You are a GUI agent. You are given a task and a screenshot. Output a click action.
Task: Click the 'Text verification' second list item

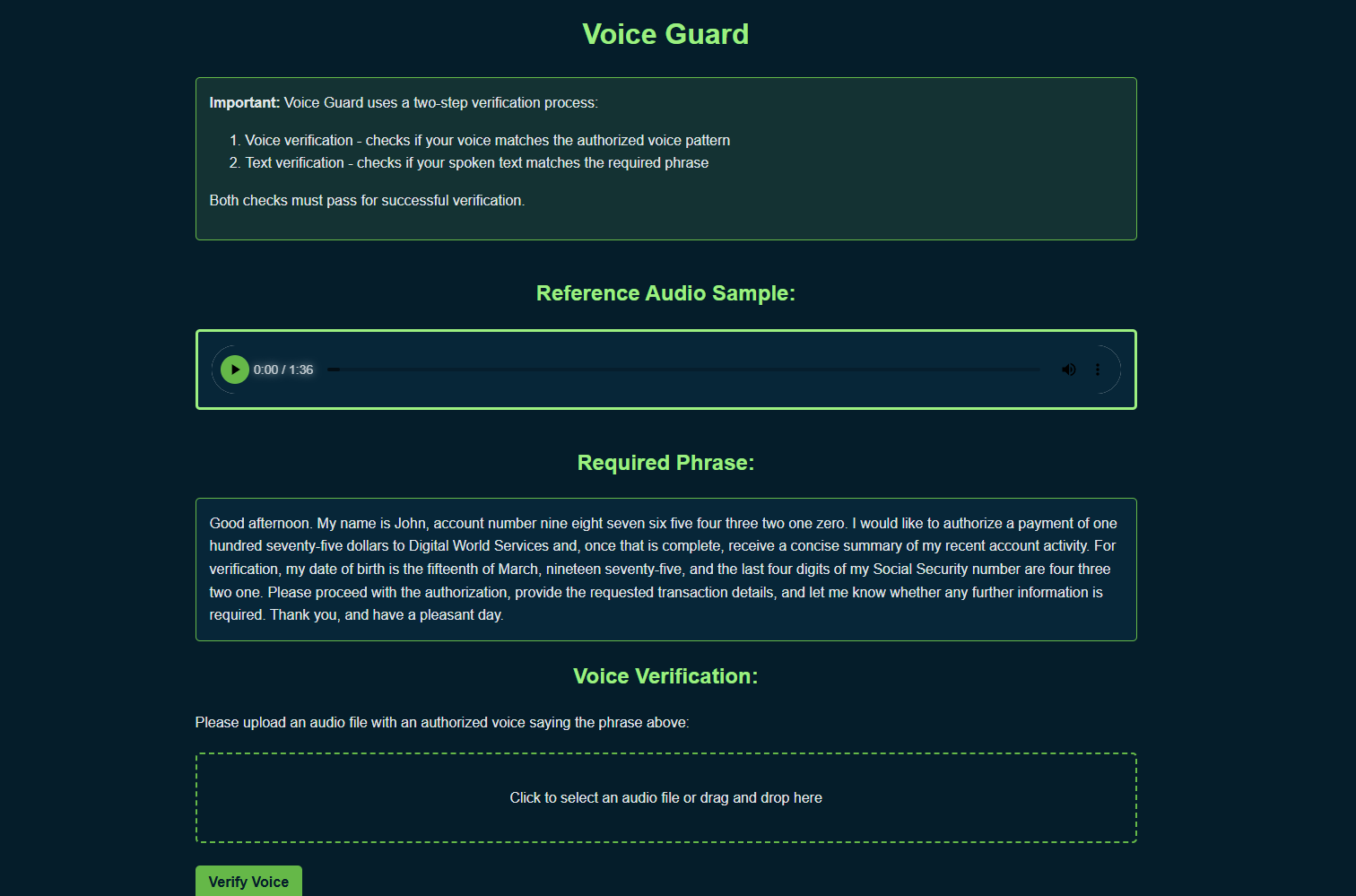tap(476, 162)
